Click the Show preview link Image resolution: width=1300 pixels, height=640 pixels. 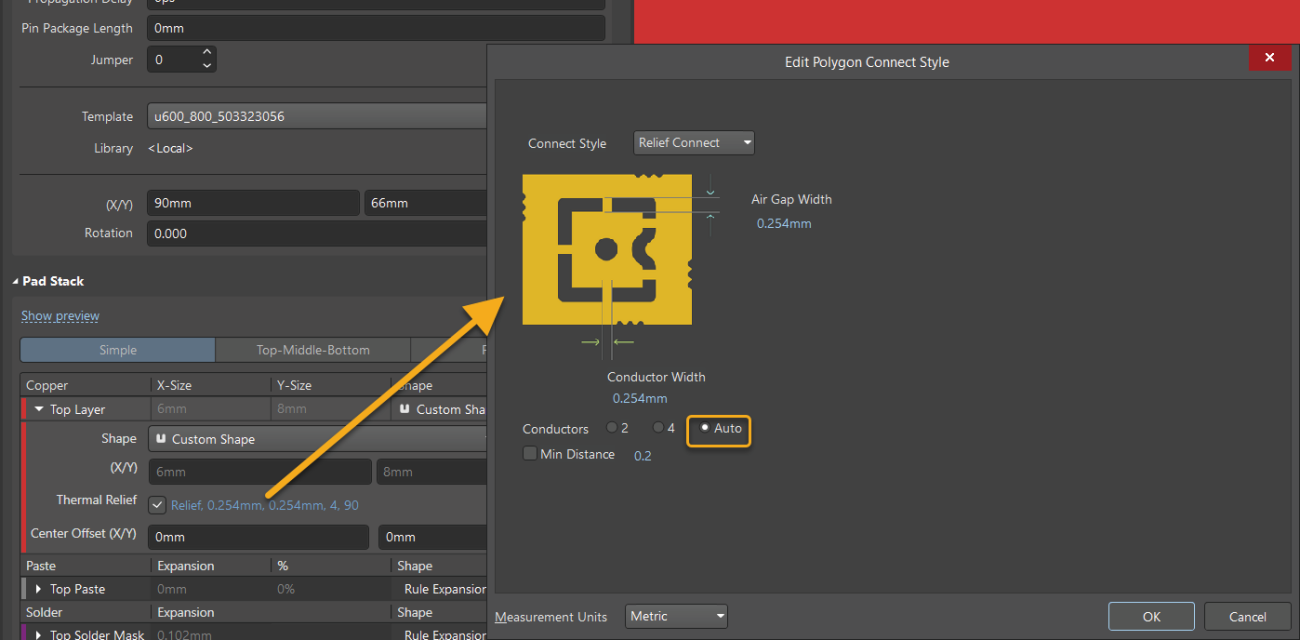click(x=60, y=316)
